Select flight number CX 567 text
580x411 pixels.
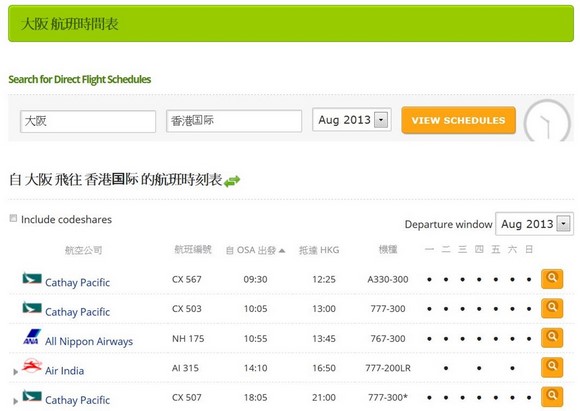tap(187, 279)
